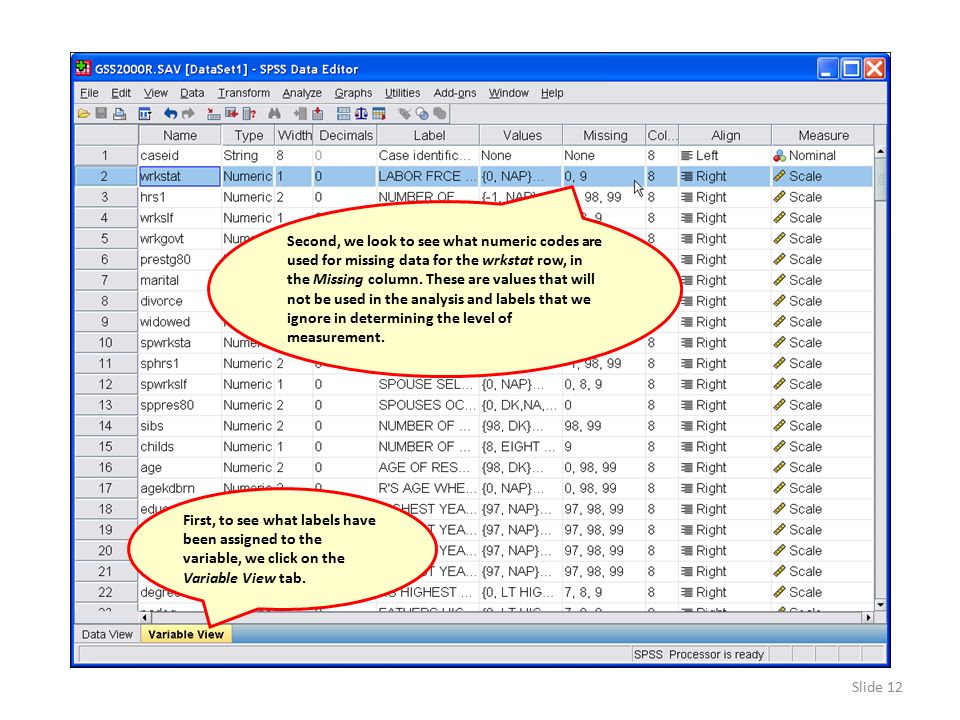
Task: Click the 'marital' variable name
Action: click(x=160, y=280)
